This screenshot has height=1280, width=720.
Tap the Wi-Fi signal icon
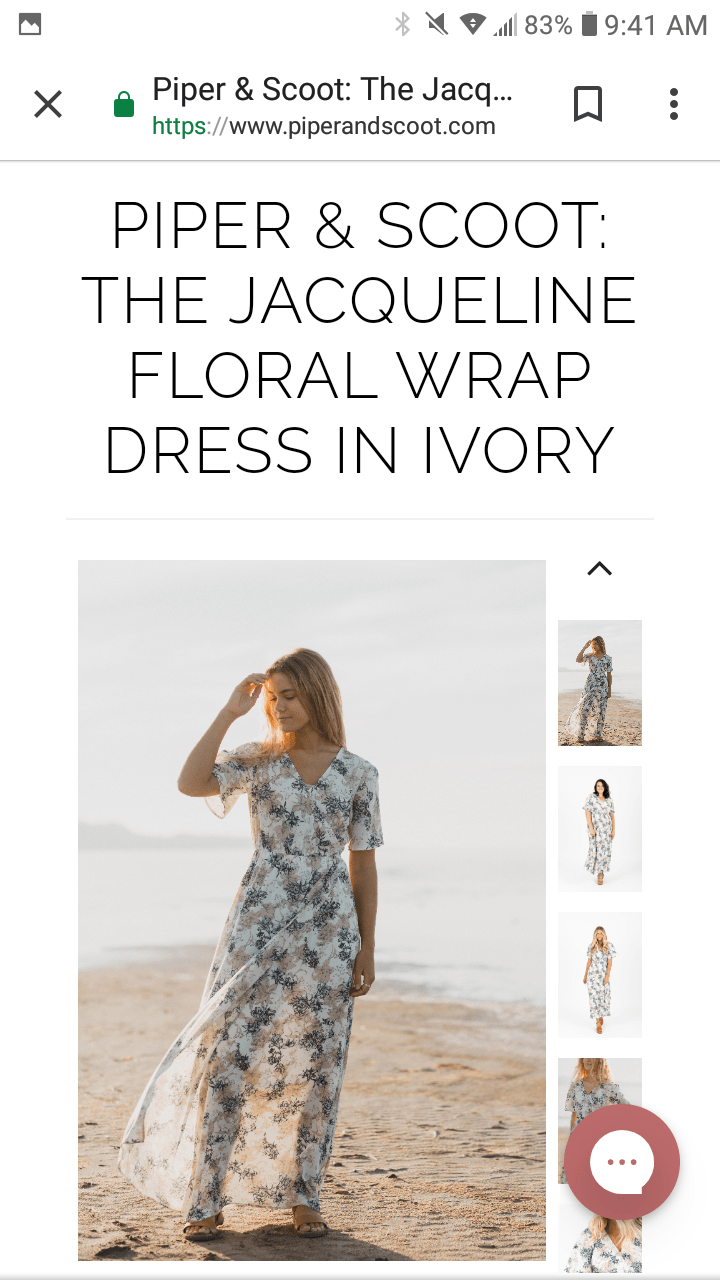[x=472, y=24]
